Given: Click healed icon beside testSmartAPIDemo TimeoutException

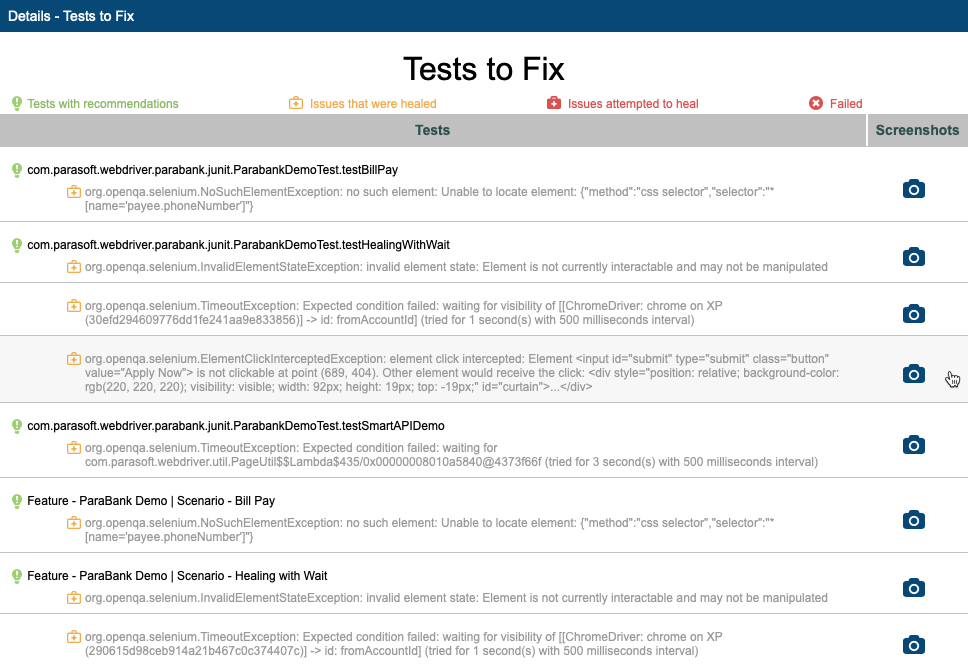Looking at the screenshot, I should coord(73,447).
